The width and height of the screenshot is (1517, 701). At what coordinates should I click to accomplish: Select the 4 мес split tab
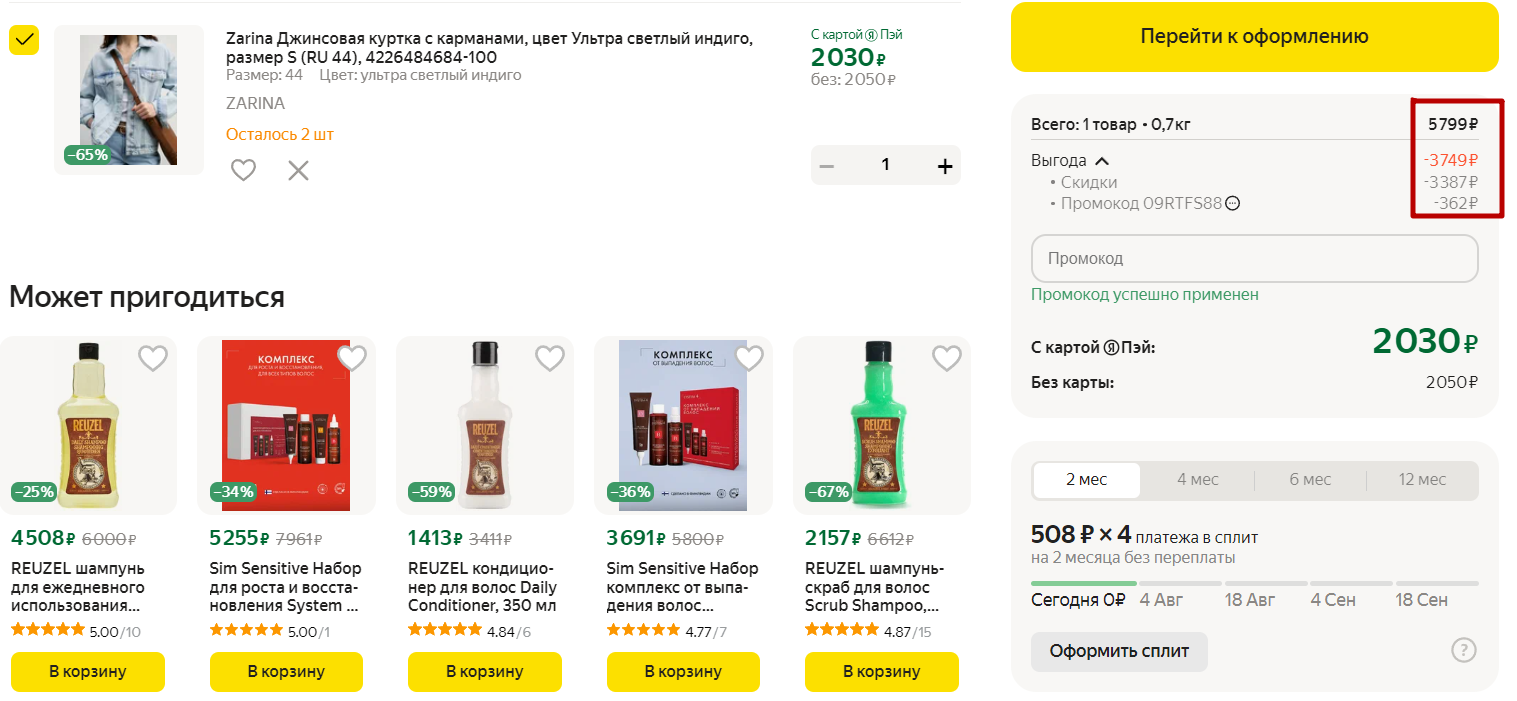coord(1197,480)
